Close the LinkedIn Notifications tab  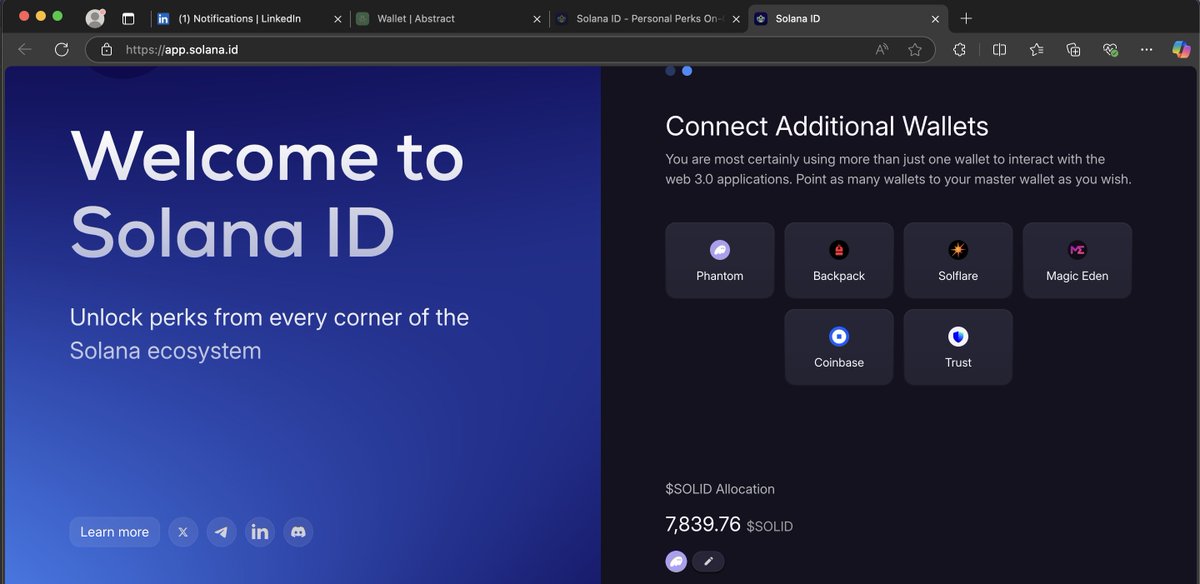click(337, 19)
